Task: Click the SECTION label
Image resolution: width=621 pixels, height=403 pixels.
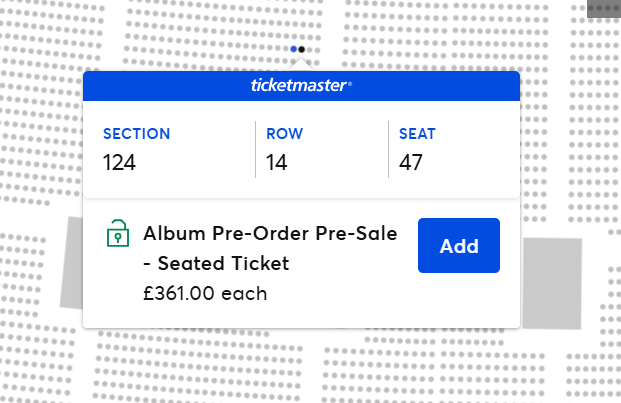Action: tap(137, 134)
